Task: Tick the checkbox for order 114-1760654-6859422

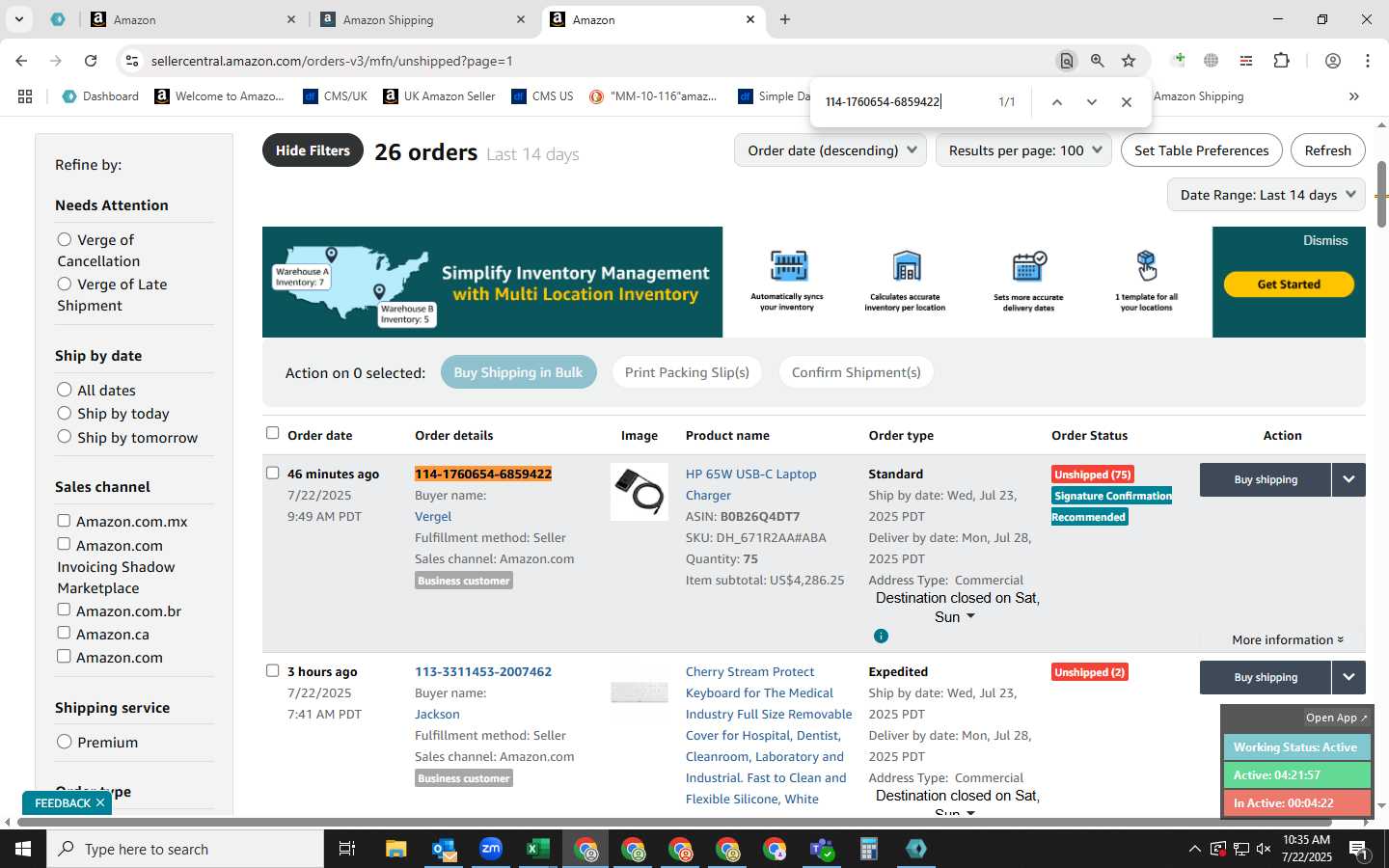Action: point(272,473)
